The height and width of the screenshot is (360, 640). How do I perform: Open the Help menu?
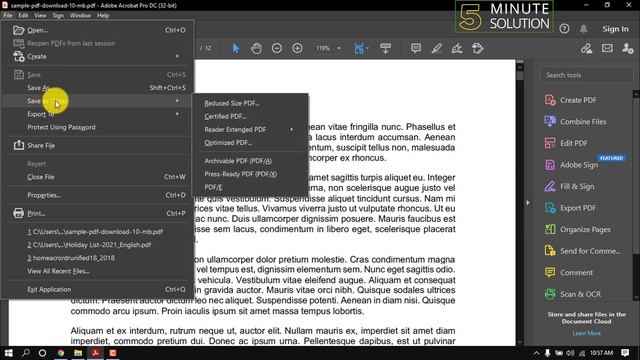click(x=103, y=16)
